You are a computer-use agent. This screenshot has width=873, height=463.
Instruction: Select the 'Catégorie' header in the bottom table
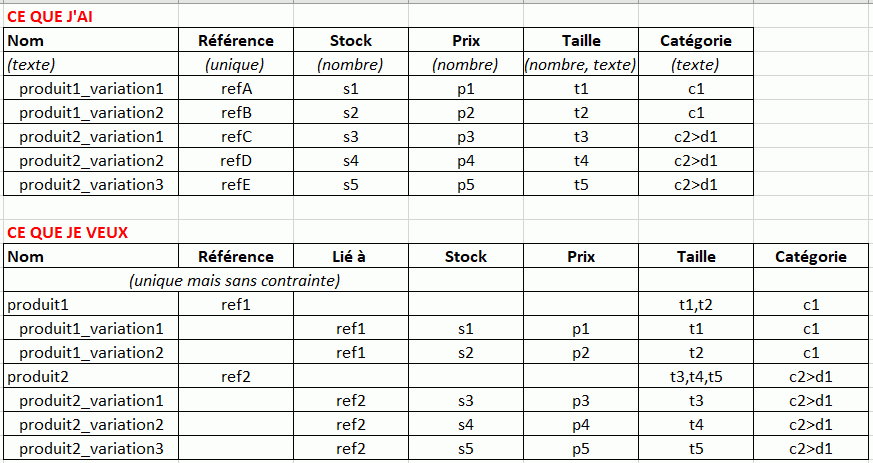click(x=811, y=257)
